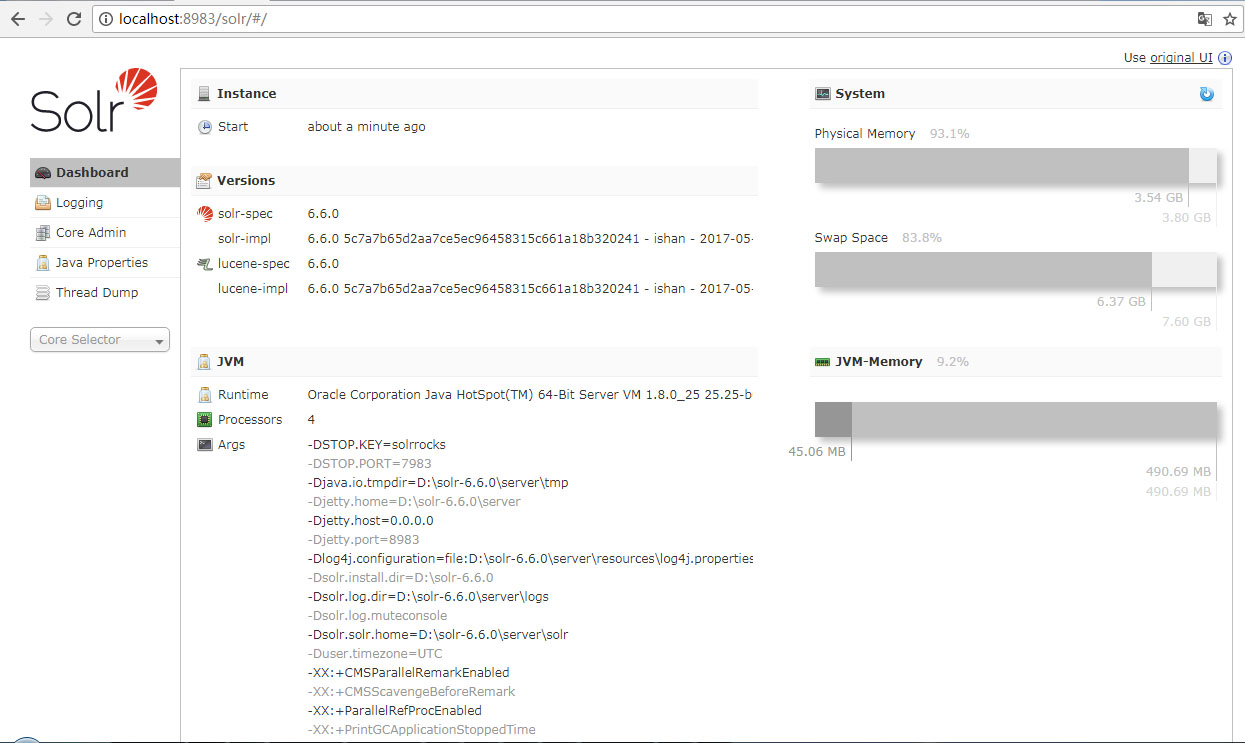
Task: Click the translate page icon
Action: click(1205, 19)
